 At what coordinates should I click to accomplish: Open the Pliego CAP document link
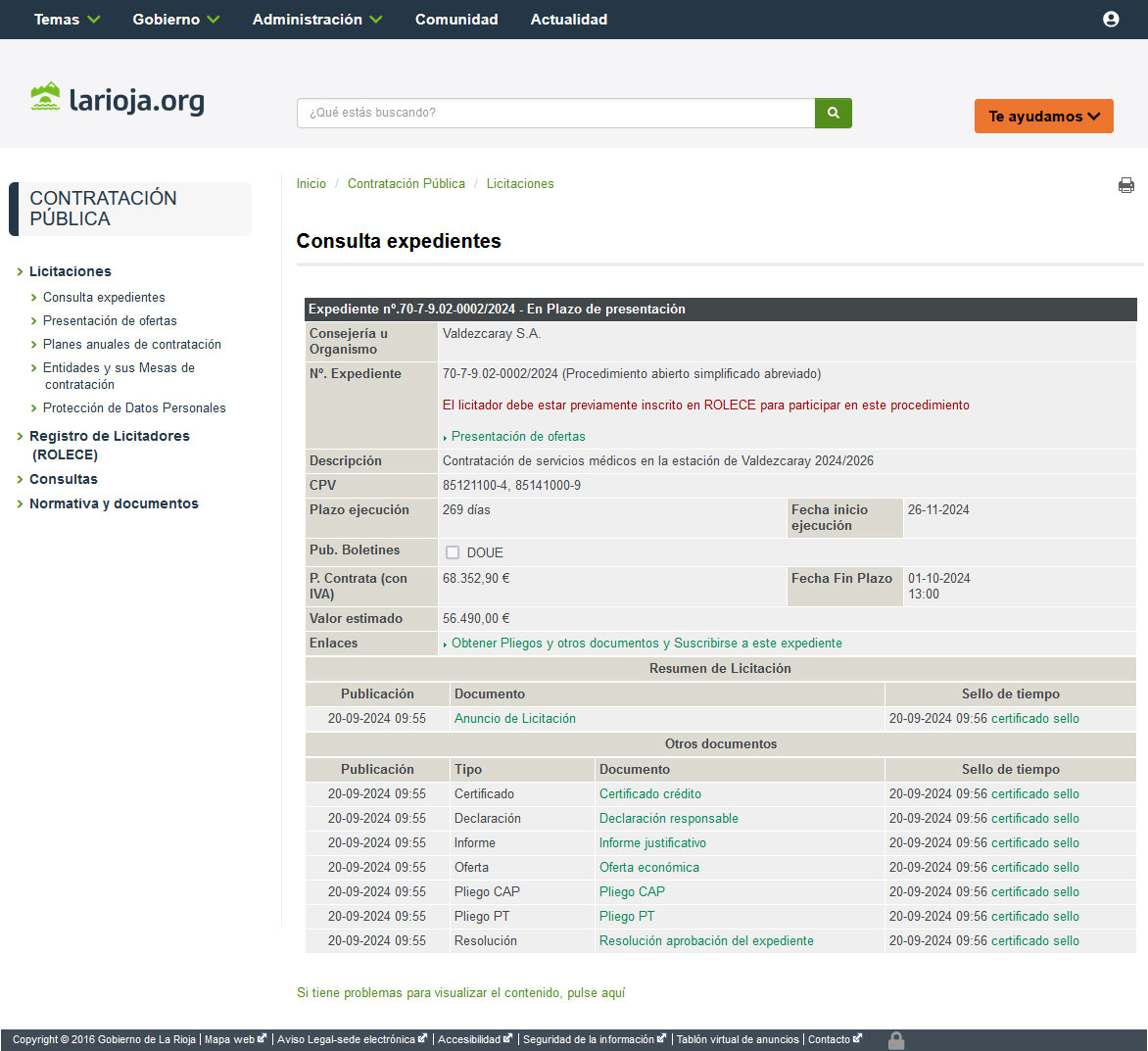click(632, 892)
